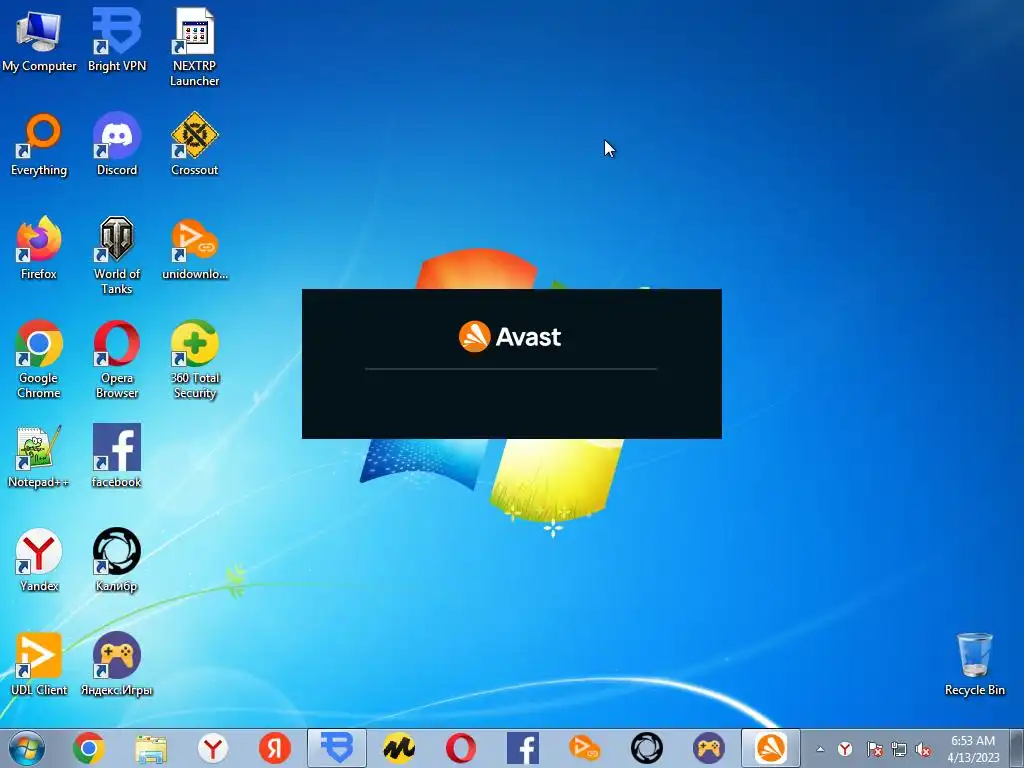Open UDL downloader taskbar icon

point(585,748)
